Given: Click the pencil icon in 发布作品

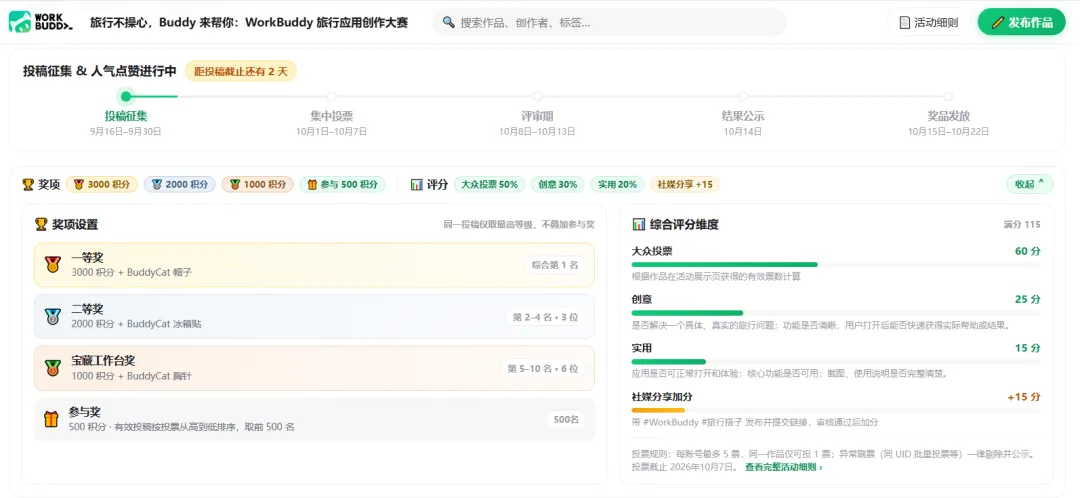Looking at the screenshot, I should click(997, 22).
